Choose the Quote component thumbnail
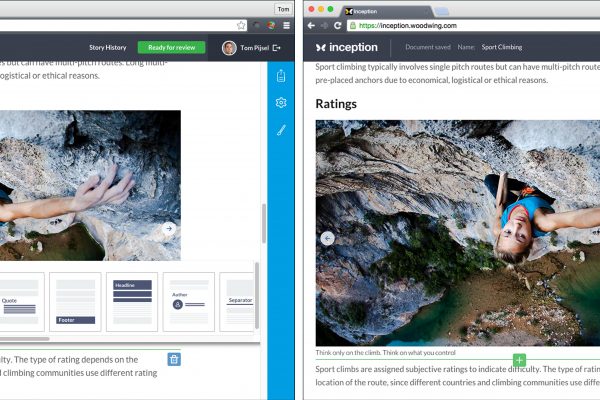The width and height of the screenshot is (600, 400). 20,302
